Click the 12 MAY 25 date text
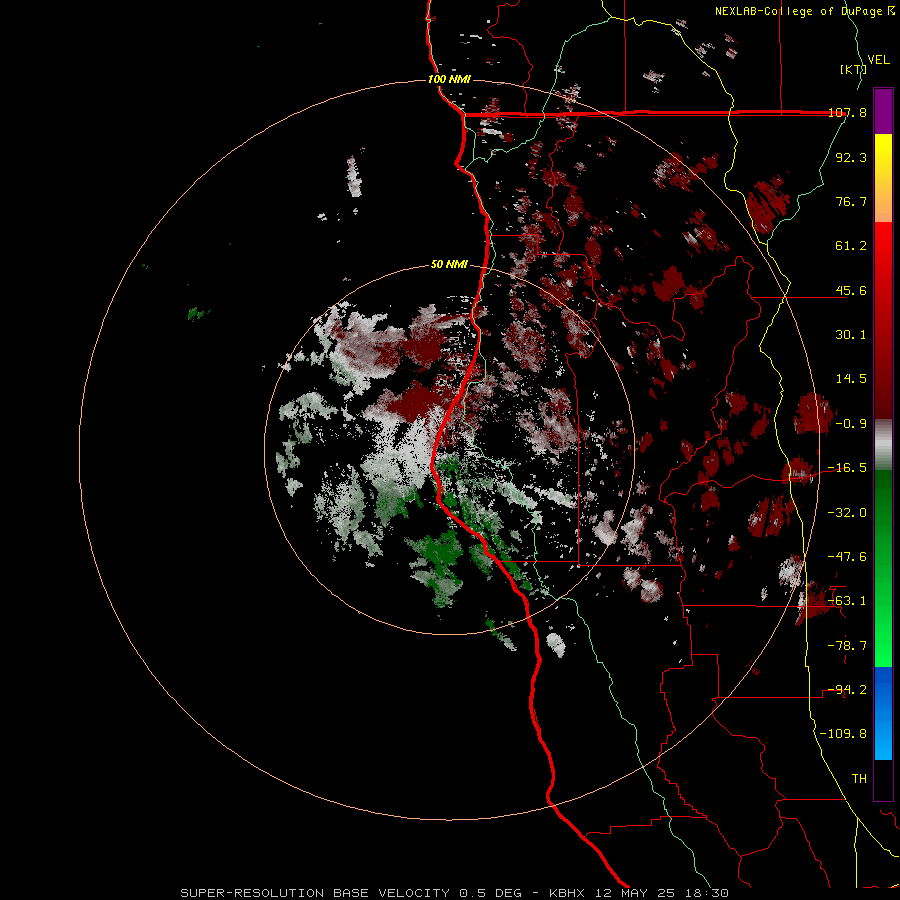Viewport: 900px width, 900px height. tap(634, 893)
